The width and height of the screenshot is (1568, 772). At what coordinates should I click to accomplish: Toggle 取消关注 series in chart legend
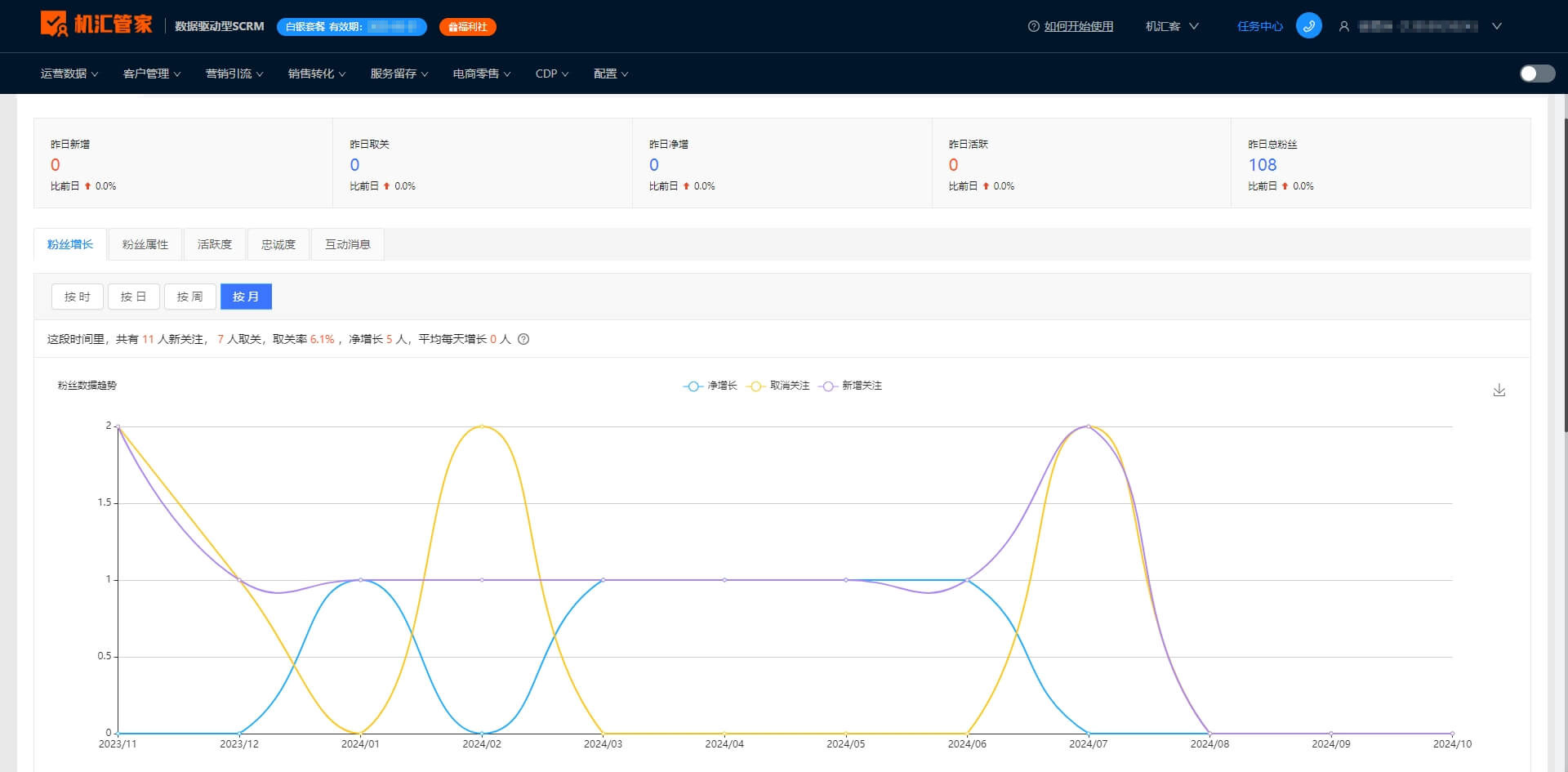click(777, 386)
